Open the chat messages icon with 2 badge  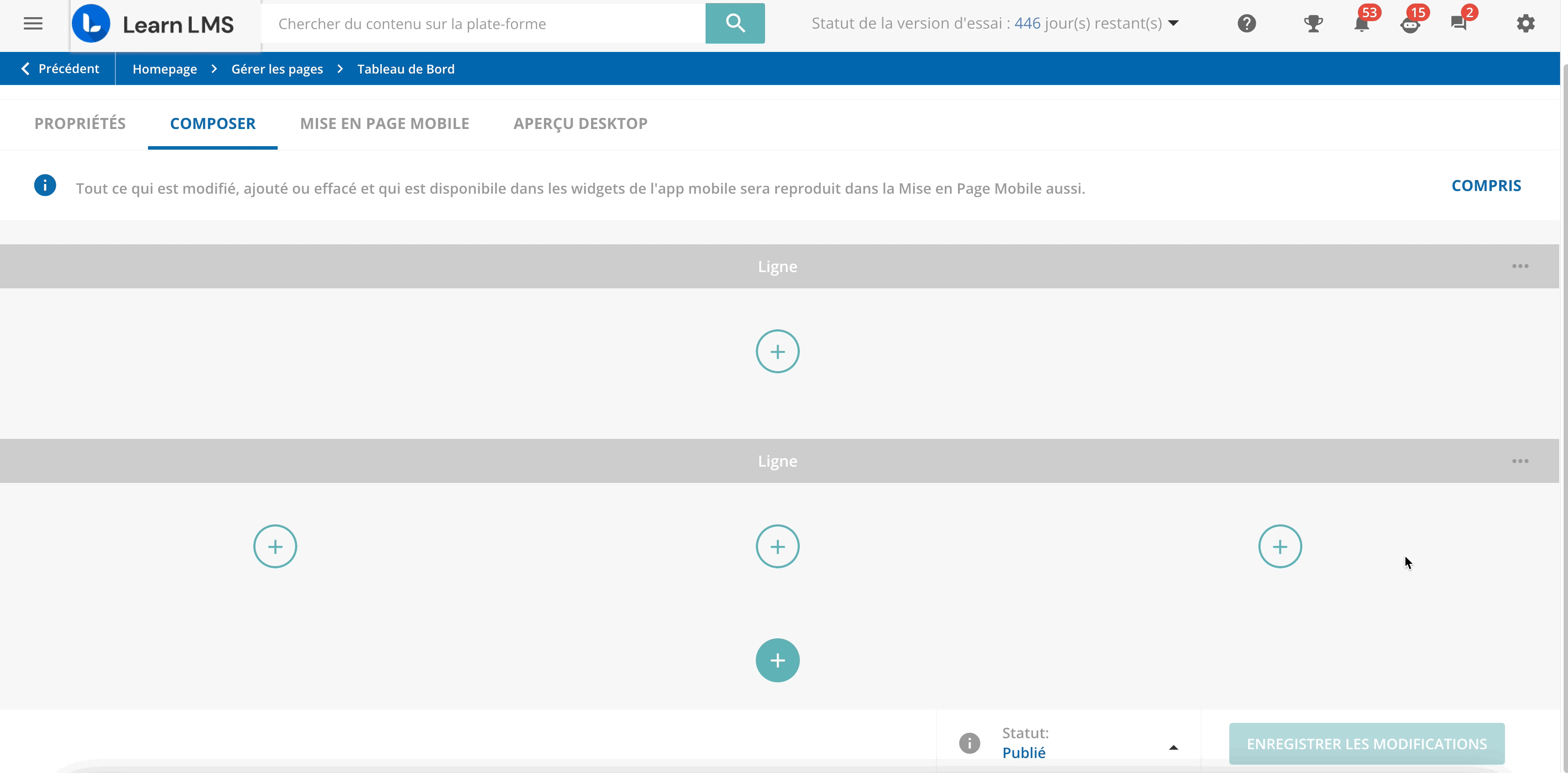point(1459,23)
